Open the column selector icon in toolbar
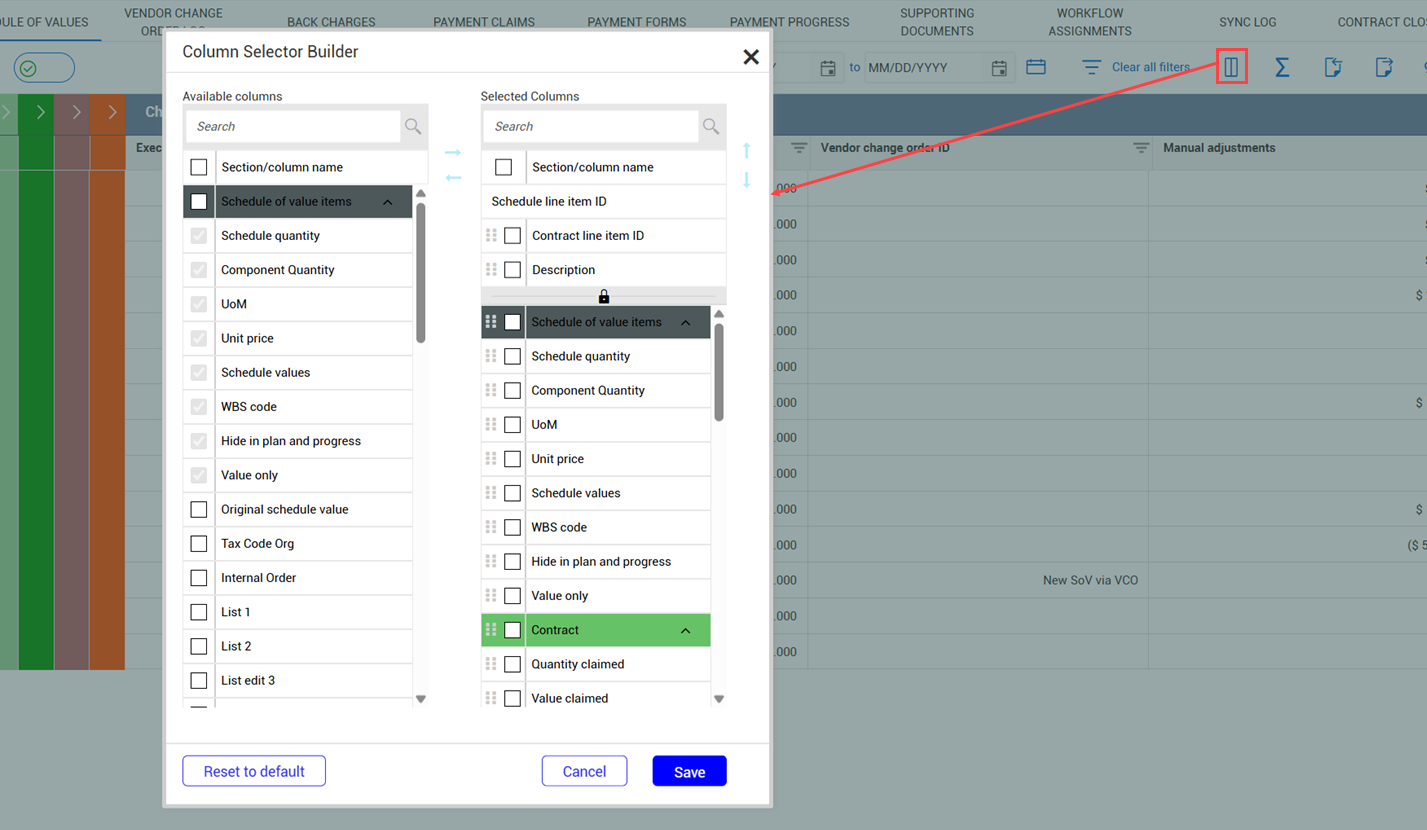1427x830 pixels. tap(1232, 67)
